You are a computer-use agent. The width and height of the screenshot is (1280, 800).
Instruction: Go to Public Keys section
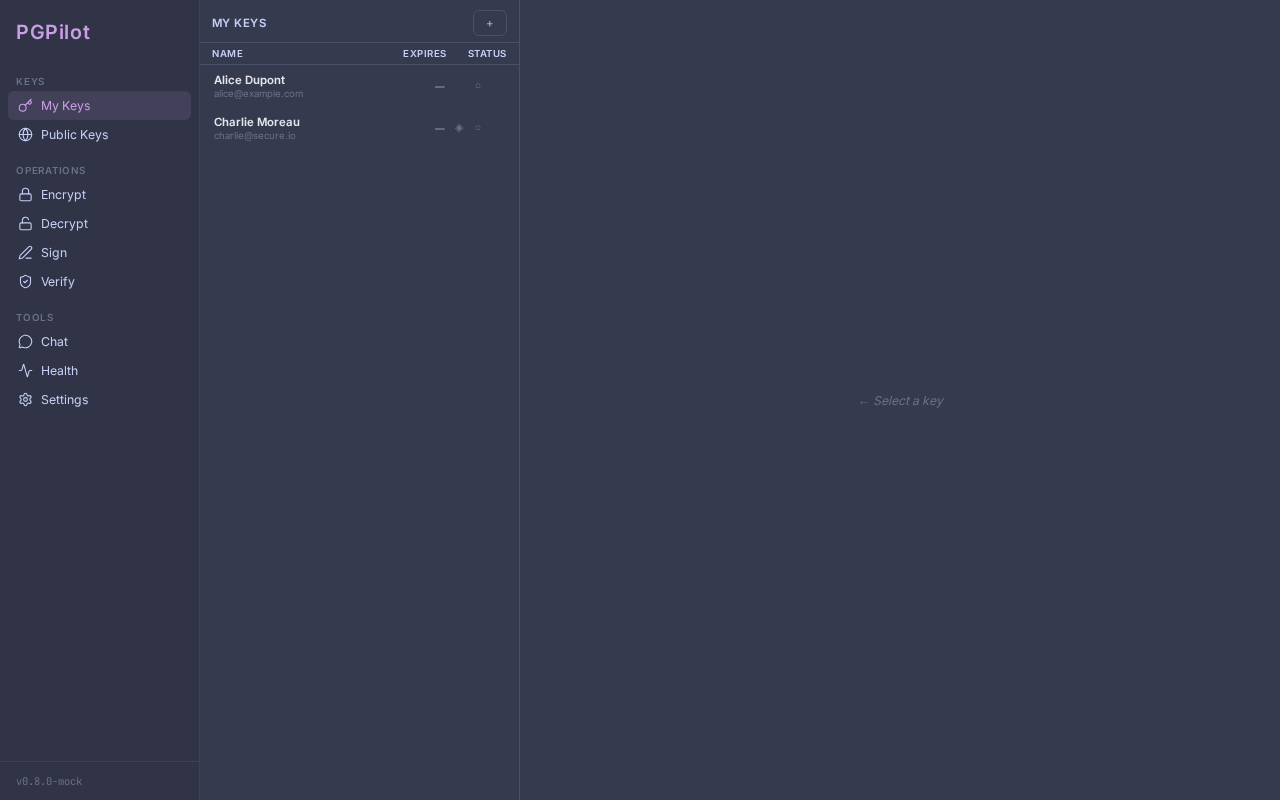point(99,134)
